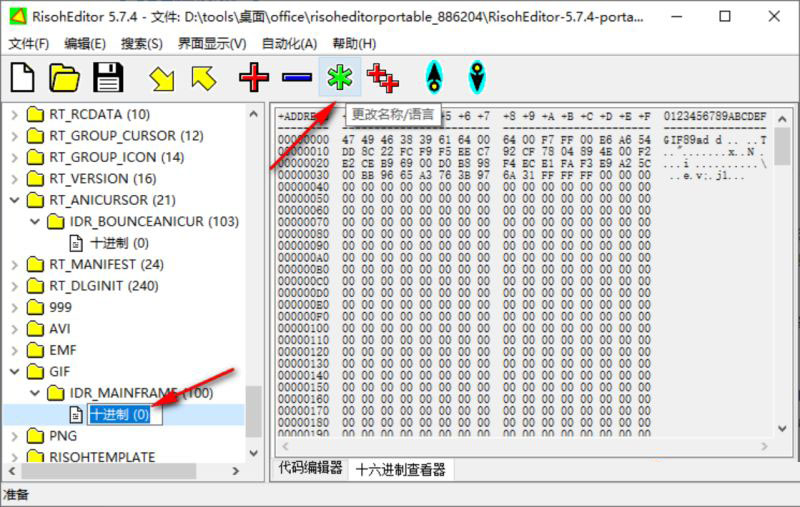Click the cyan down arrow icon

click(477, 78)
